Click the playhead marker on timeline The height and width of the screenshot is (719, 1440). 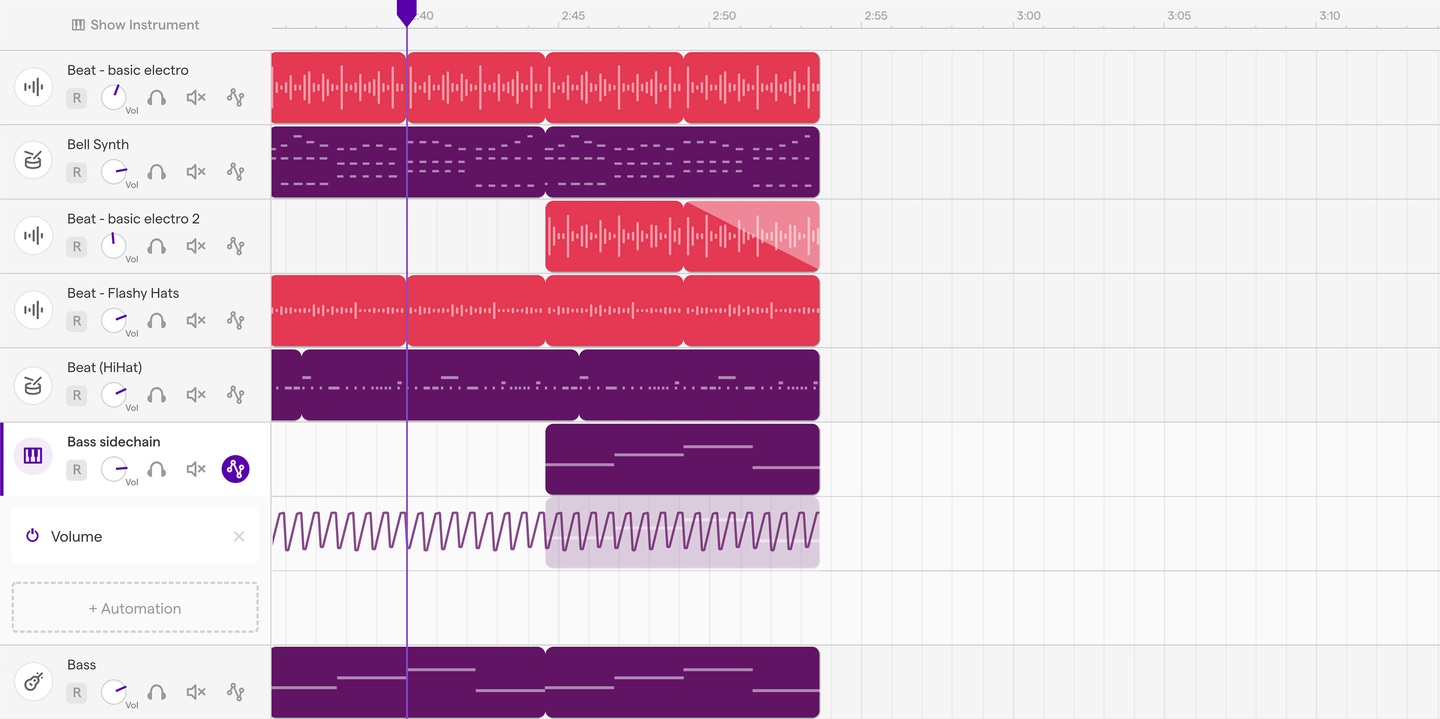tap(406, 12)
